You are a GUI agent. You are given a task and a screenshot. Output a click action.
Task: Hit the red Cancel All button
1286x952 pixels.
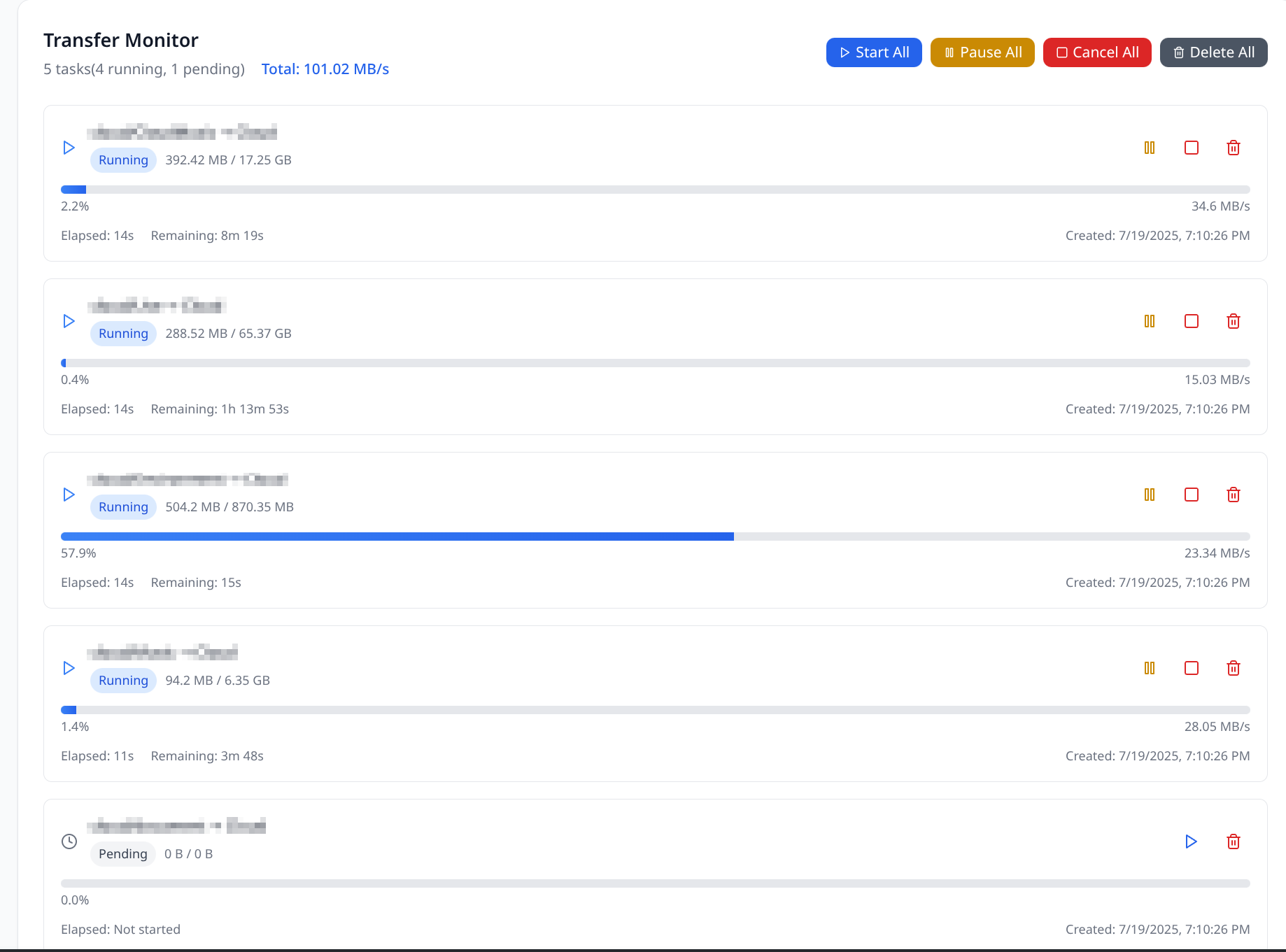pos(1096,52)
